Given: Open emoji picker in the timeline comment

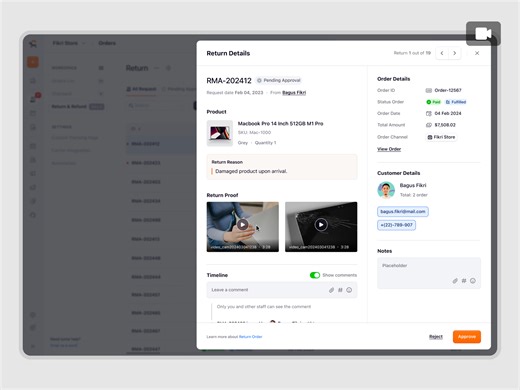Looking at the screenshot, I should [349, 290].
